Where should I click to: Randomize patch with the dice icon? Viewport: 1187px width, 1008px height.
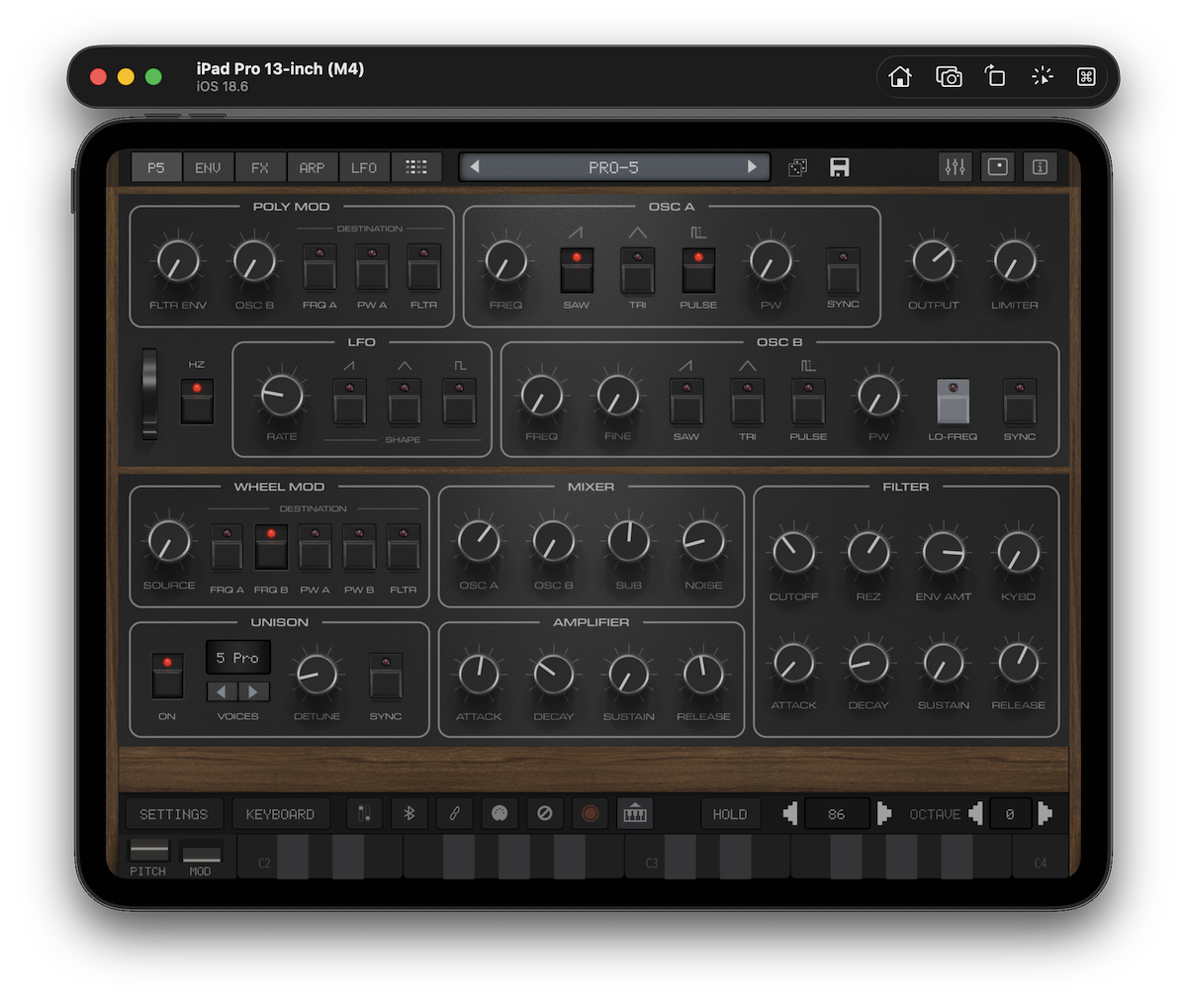click(x=797, y=167)
